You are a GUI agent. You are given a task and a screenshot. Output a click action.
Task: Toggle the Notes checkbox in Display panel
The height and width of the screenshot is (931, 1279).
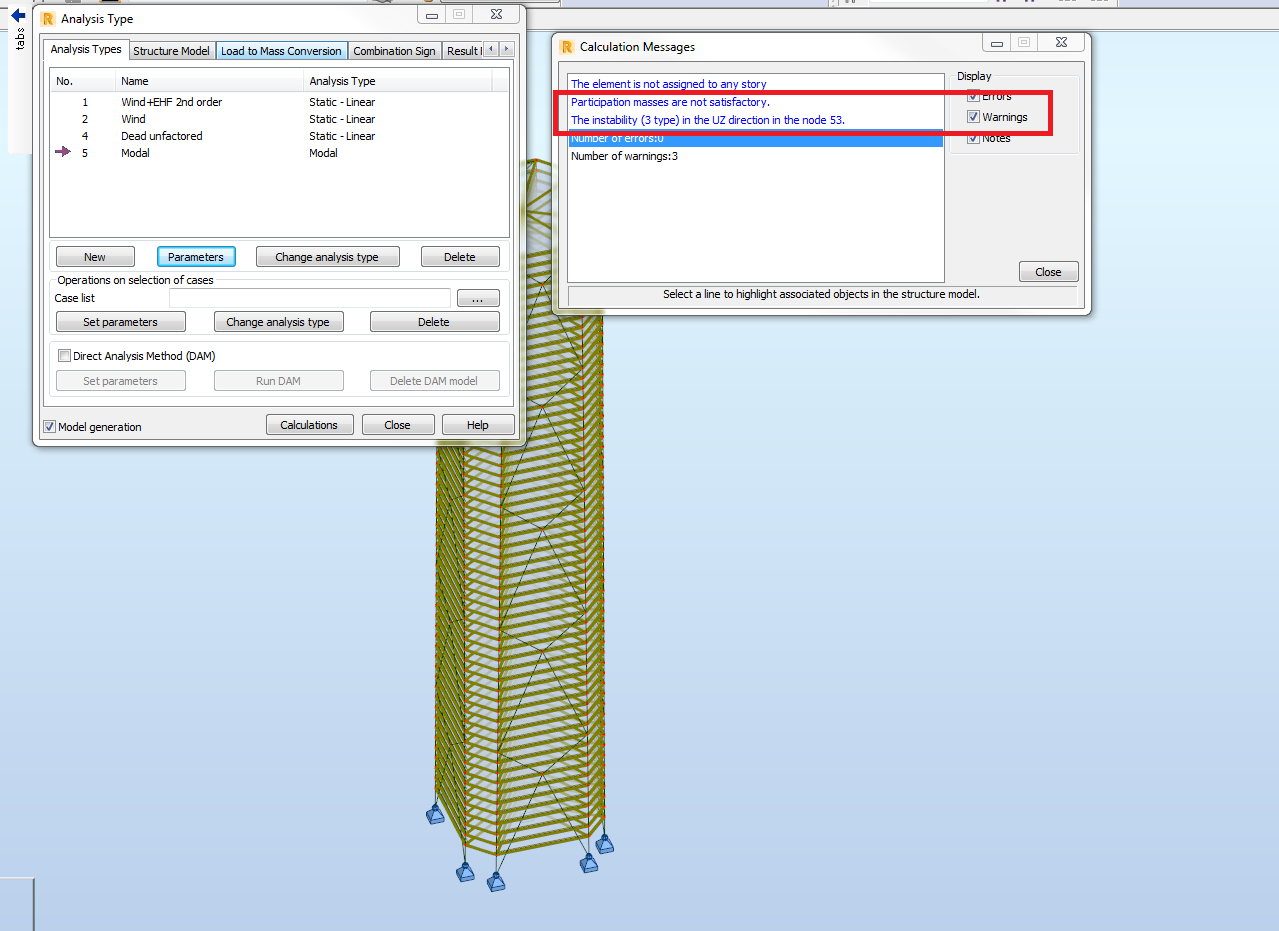point(973,138)
